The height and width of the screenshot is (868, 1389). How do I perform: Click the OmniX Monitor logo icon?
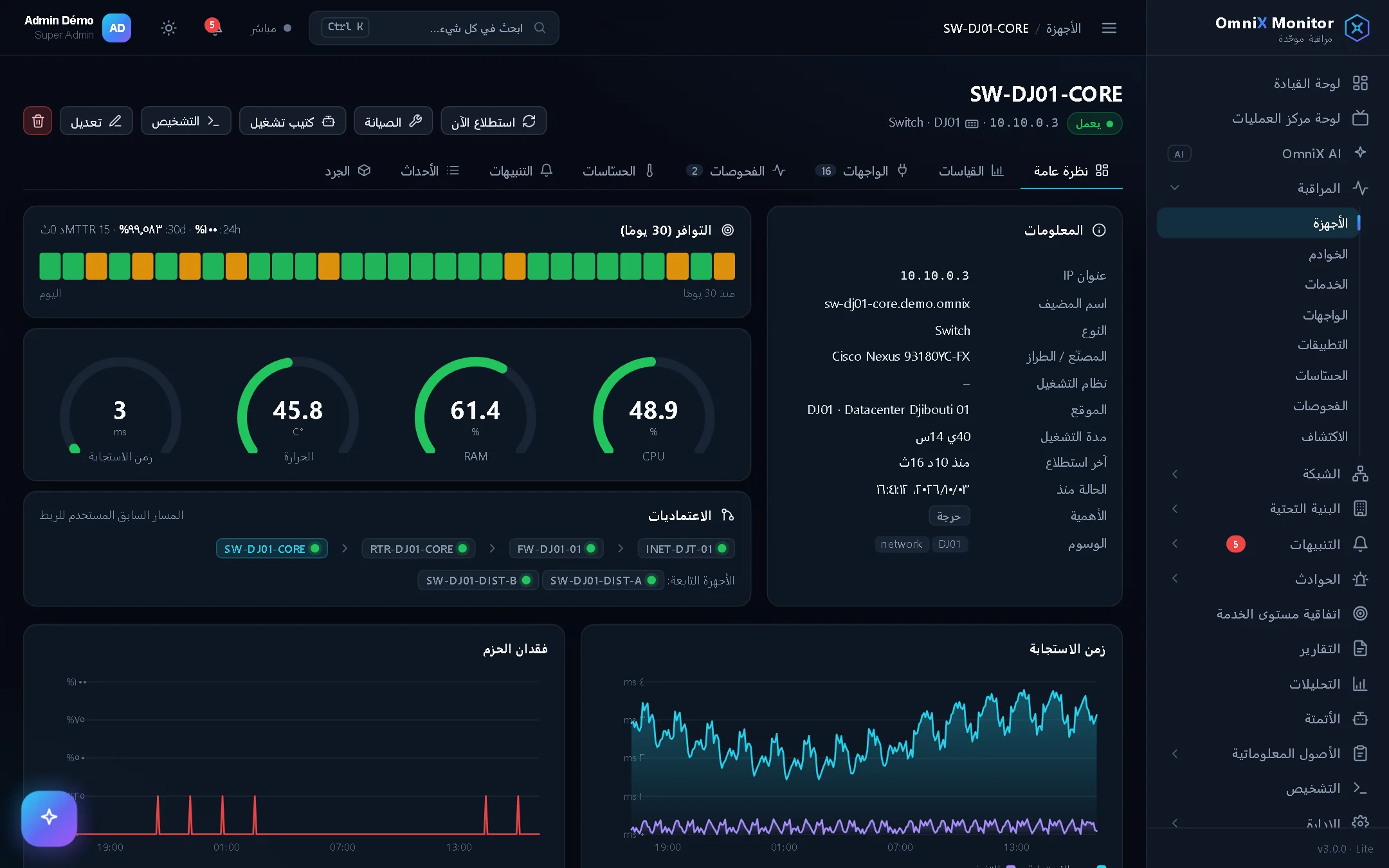tap(1356, 28)
